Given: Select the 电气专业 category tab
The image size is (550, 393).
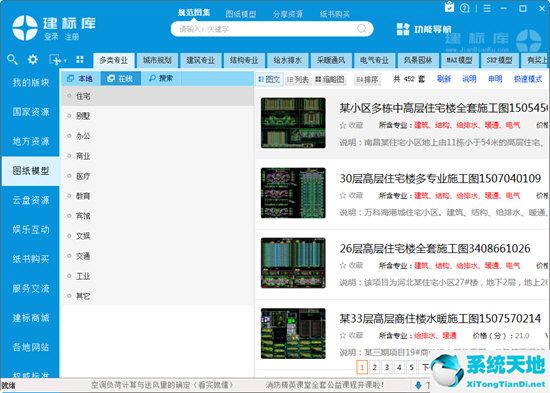Looking at the screenshot, I should pyautogui.click(x=375, y=60).
